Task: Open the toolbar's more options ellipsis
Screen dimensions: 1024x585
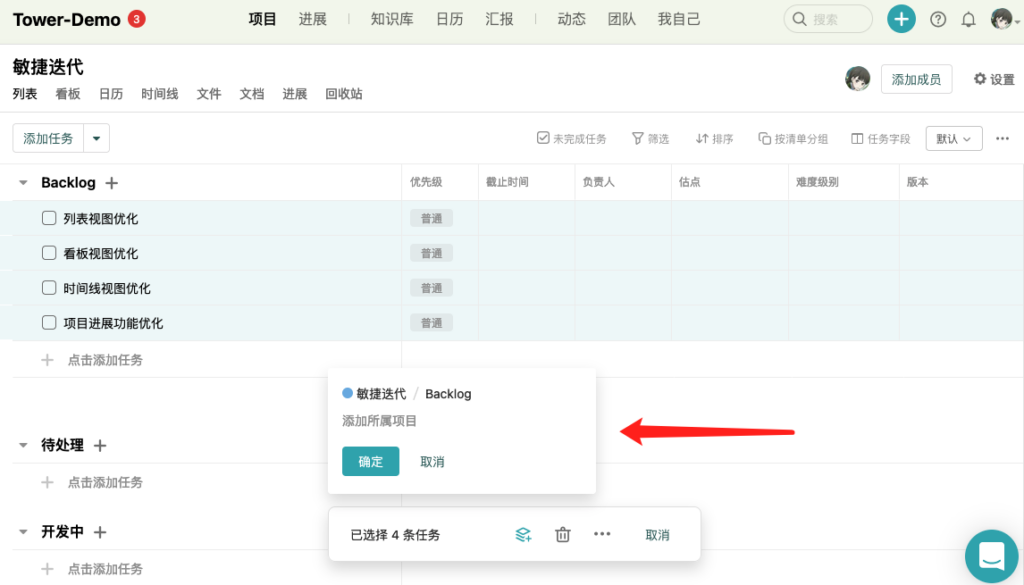Action: point(1003,139)
